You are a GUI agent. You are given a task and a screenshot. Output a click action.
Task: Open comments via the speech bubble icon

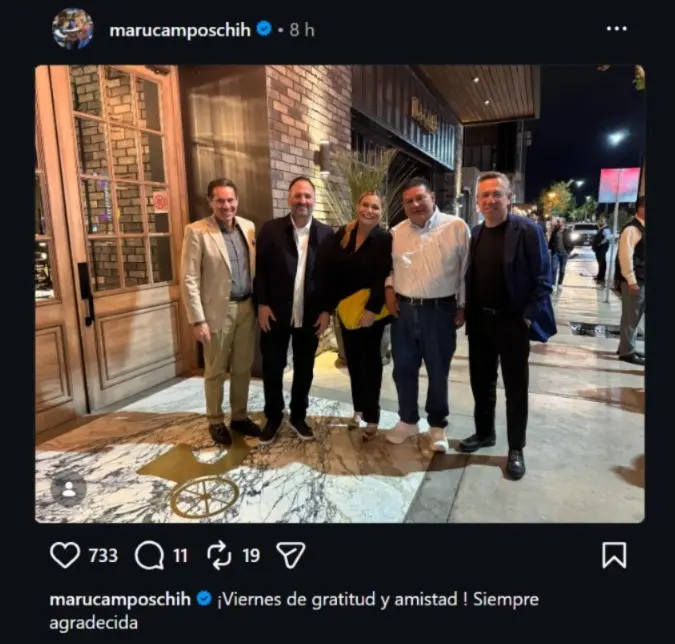pyautogui.click(x=149, y=555)
